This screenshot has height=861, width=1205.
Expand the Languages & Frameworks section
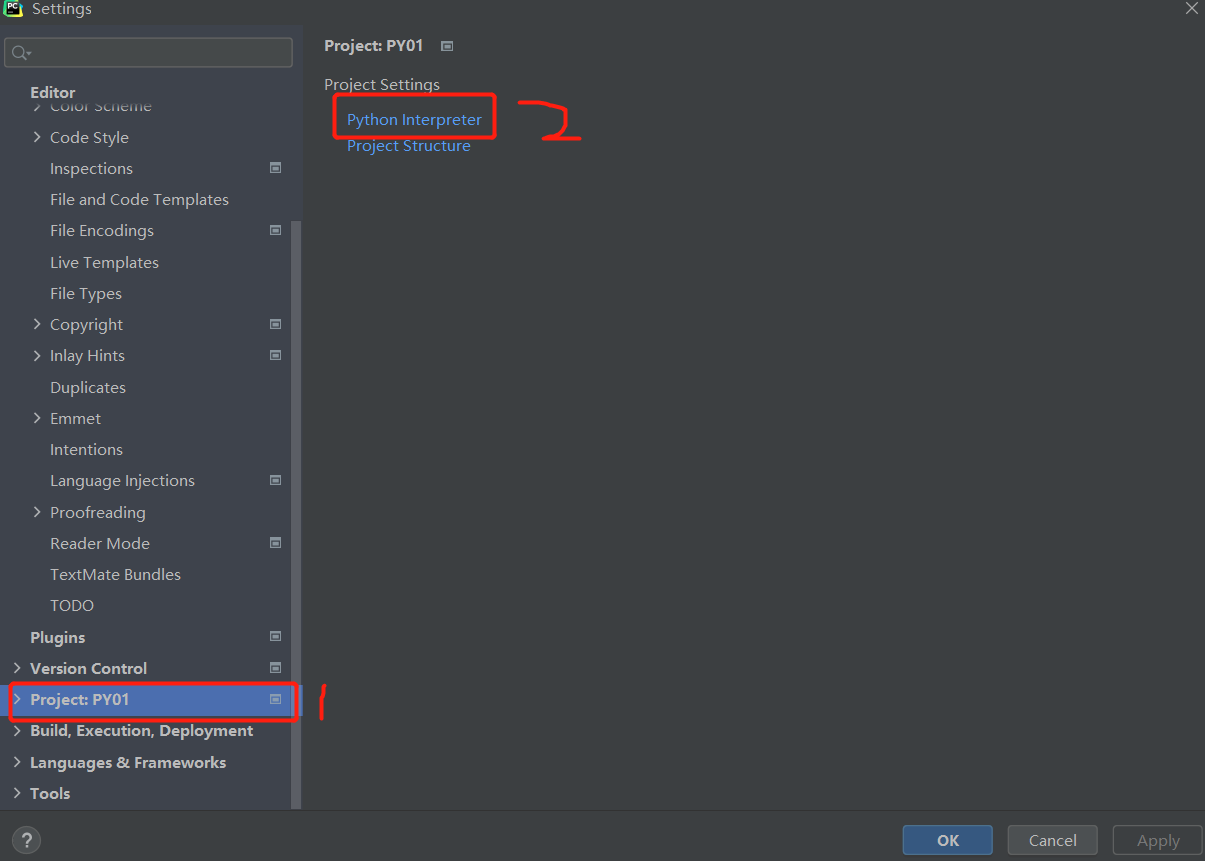coord(17,762)
